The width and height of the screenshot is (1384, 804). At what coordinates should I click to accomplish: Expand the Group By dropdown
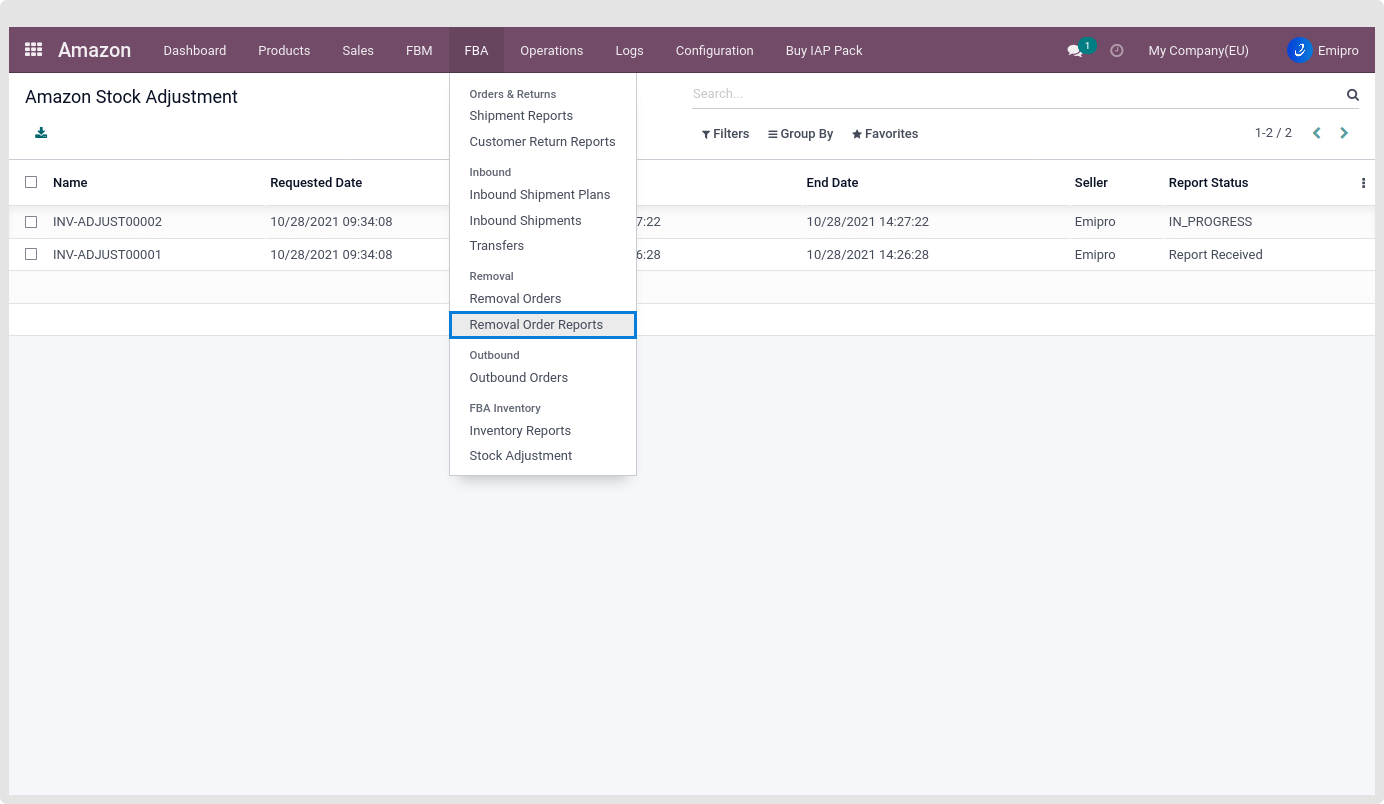(800, 134)
